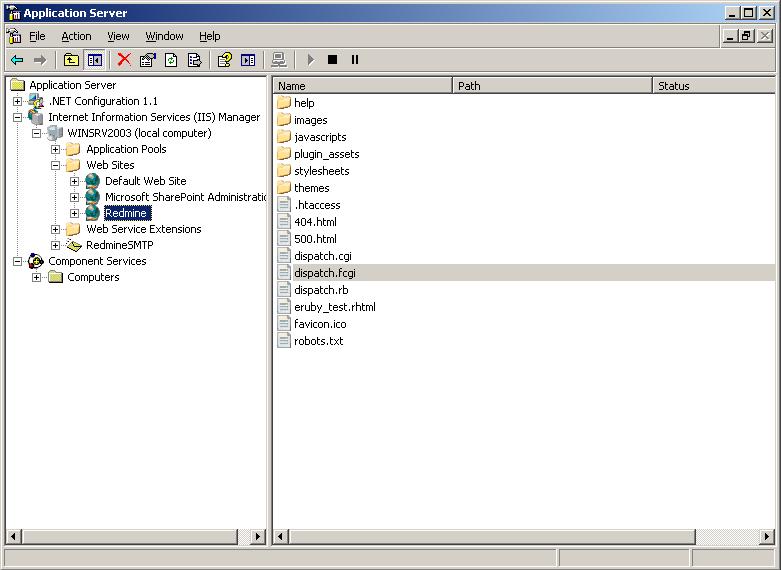Select the help folder
Viewport: 781px width, 570px height.
pos(304,103)
